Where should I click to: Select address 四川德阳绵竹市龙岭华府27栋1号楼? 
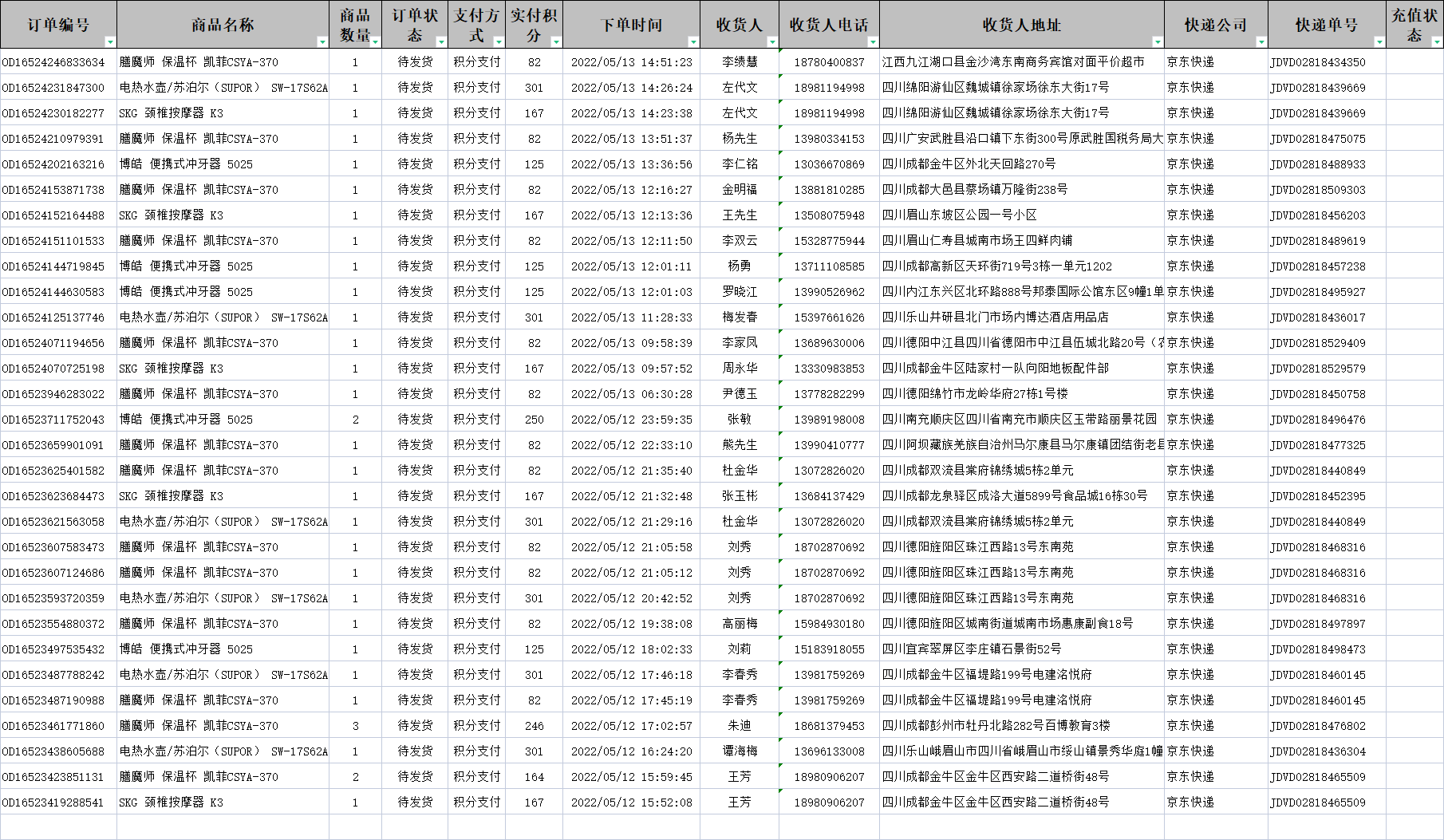pos(1021,394)
